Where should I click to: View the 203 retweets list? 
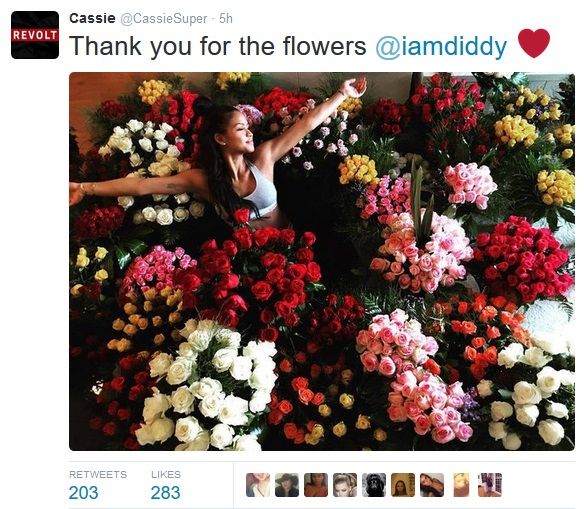(83, 493)
